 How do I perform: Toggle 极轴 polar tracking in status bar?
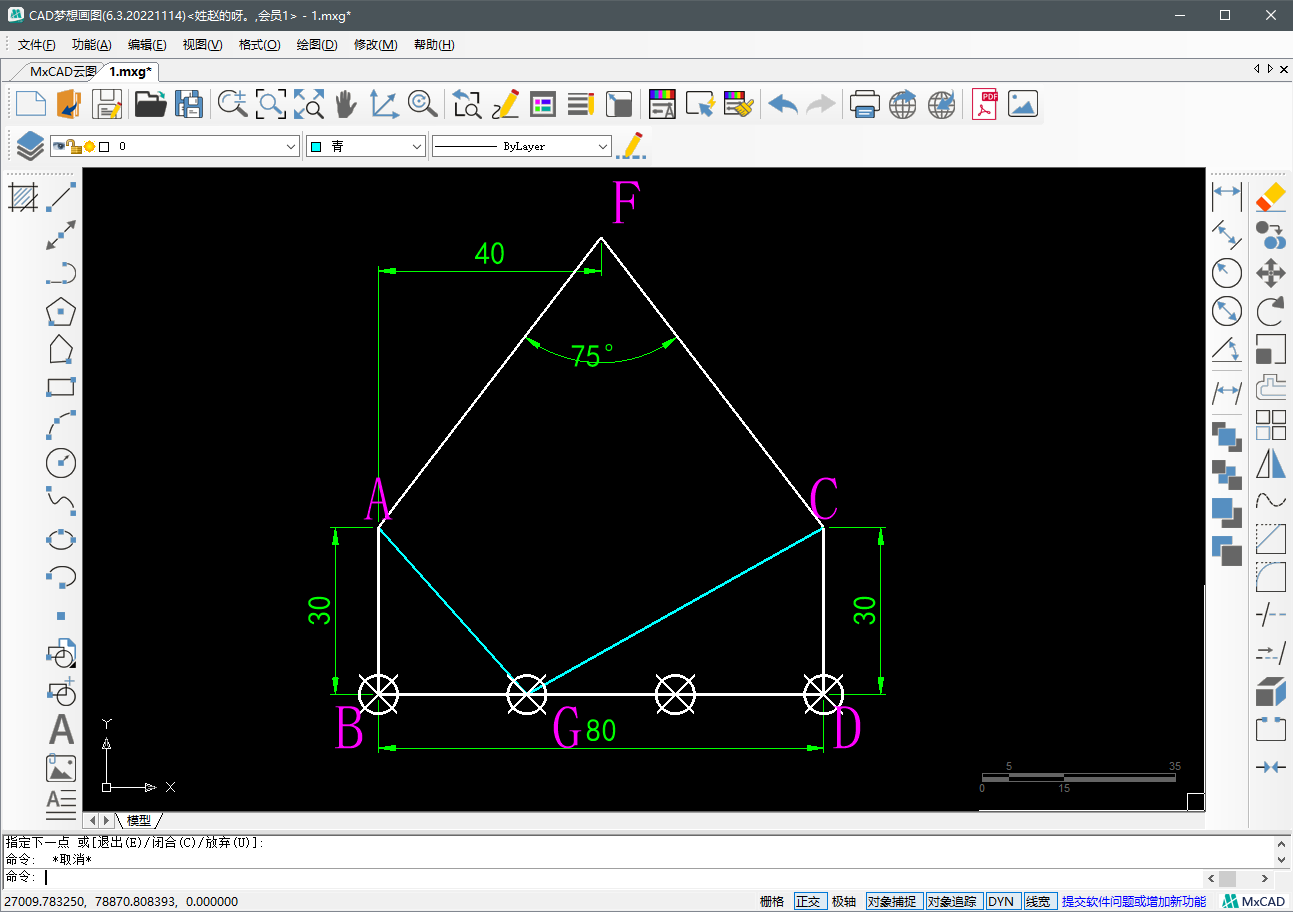(844, 901)
